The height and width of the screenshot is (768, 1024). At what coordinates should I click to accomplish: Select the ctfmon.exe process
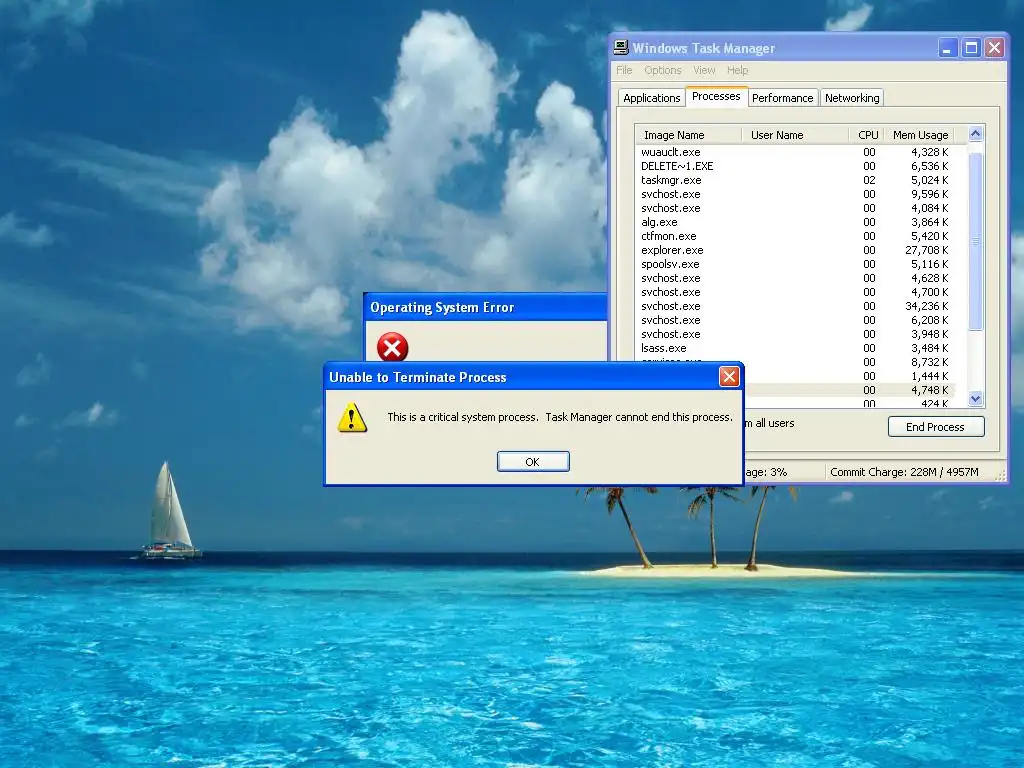point(795,236)
